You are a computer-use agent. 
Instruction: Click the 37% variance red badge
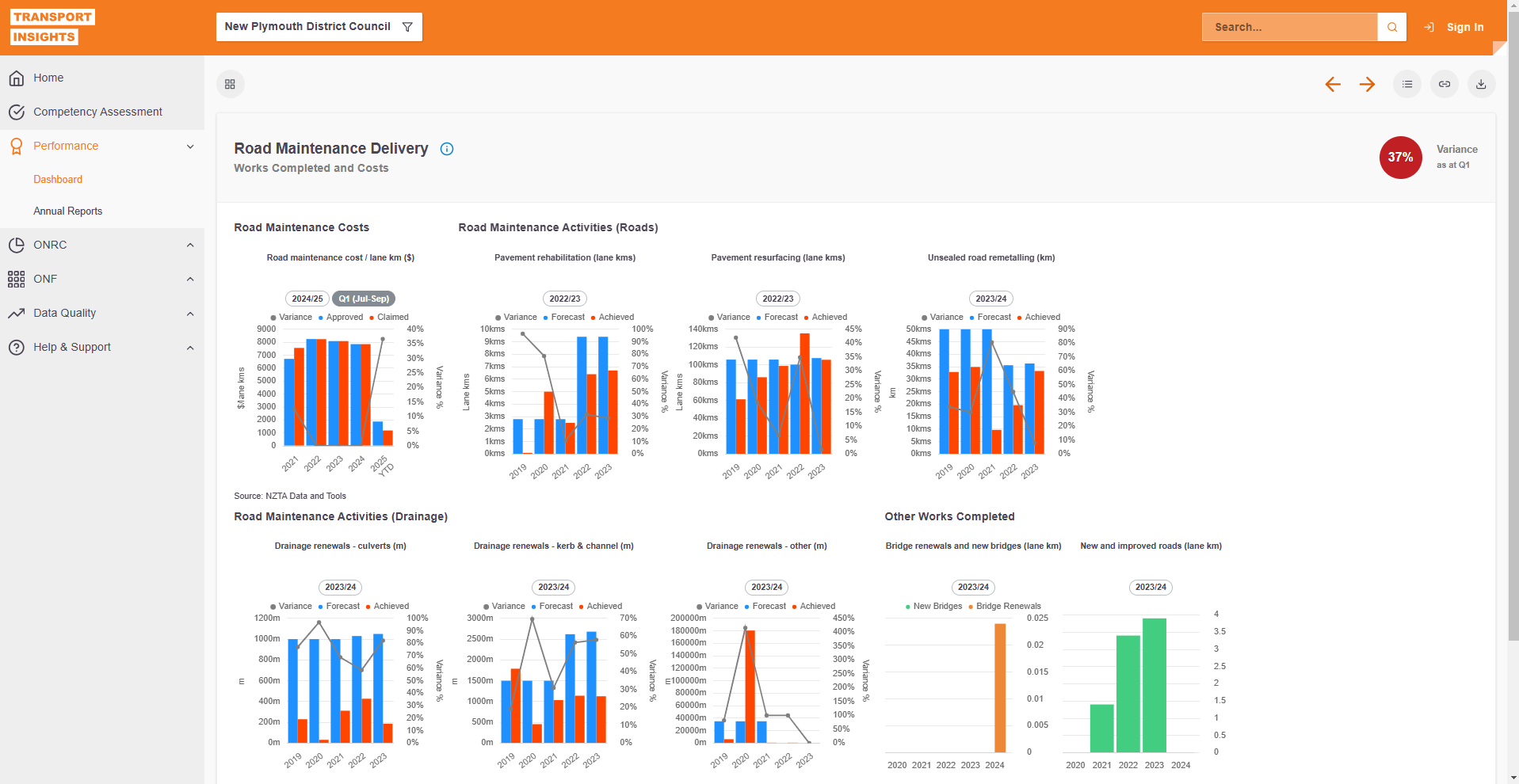point(1400,158)
